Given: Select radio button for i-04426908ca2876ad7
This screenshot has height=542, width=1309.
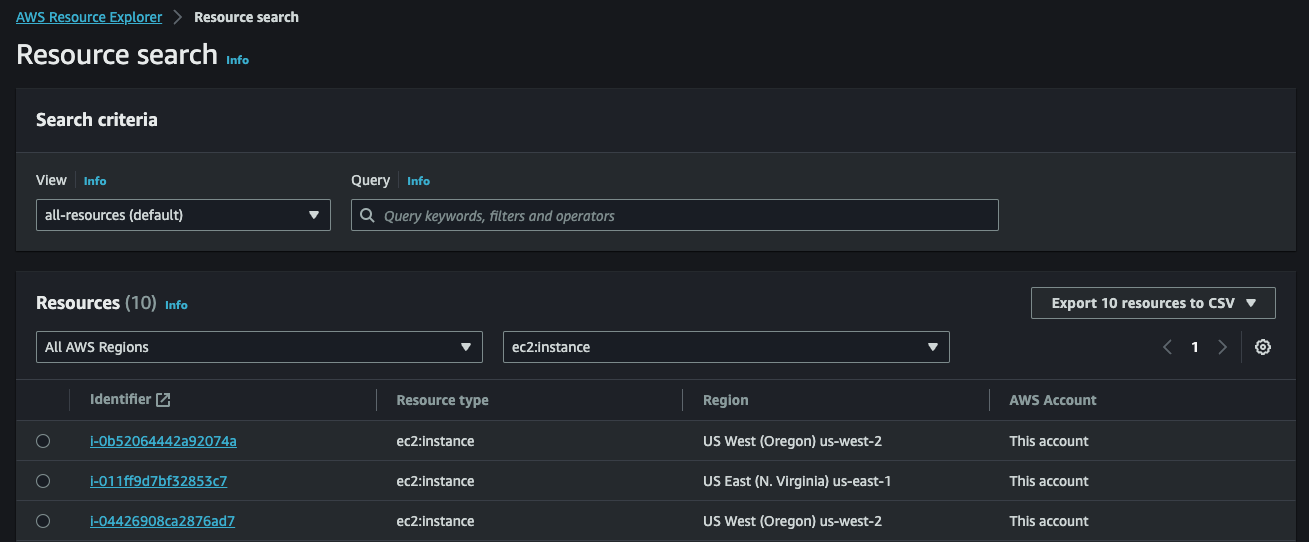Looking at the screenshot, I should click(43, 521).
